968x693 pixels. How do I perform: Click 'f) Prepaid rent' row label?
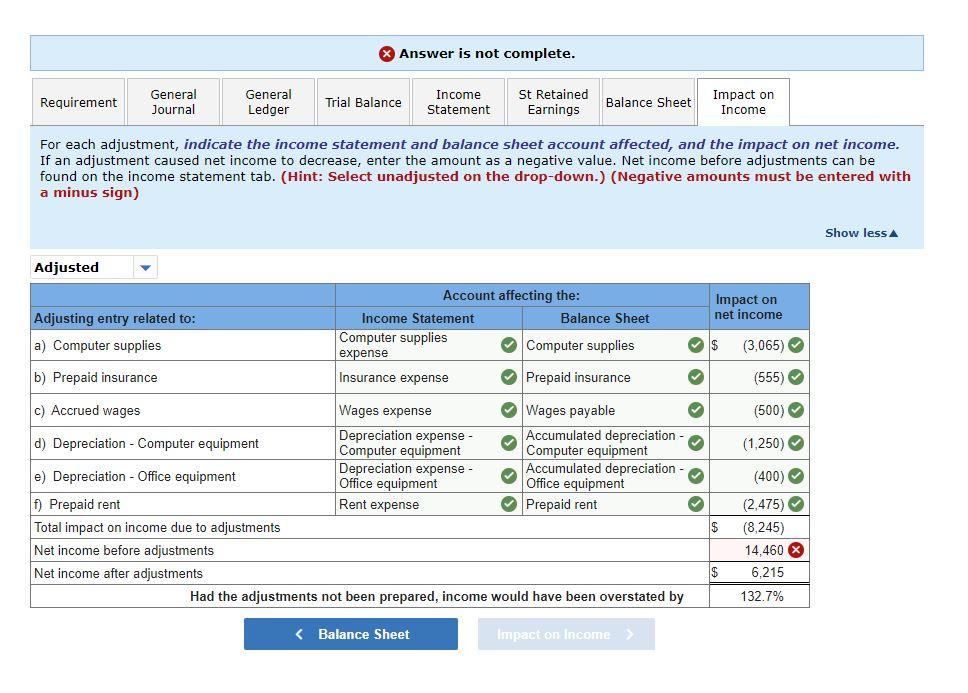click(77, 504)
